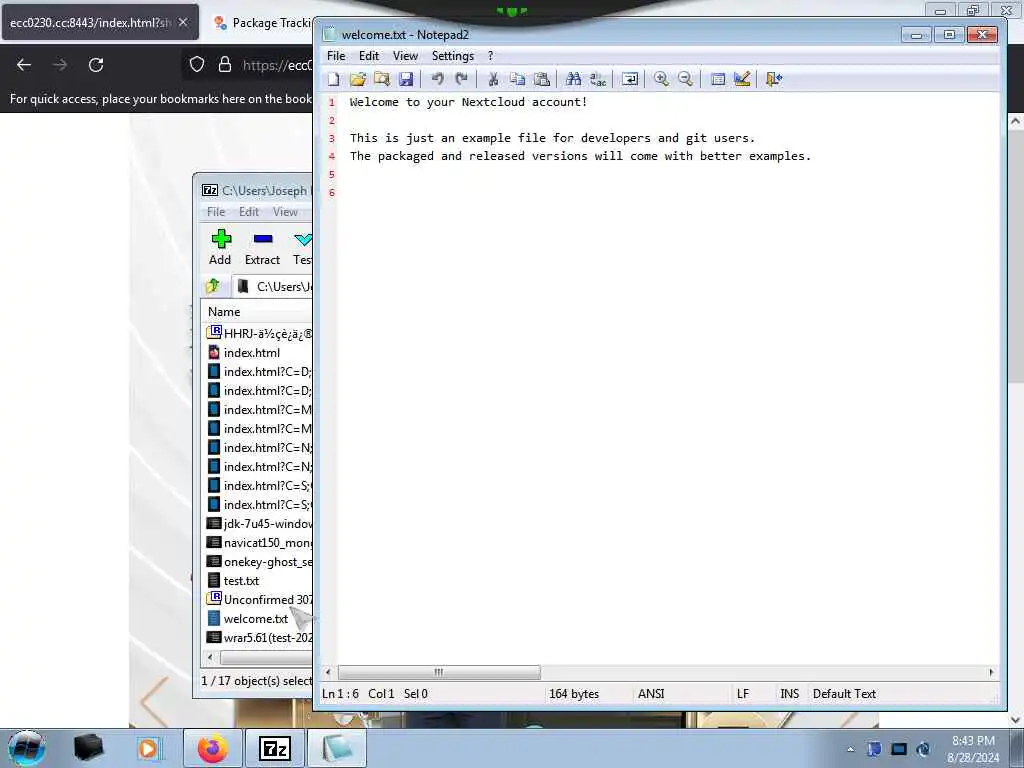Image resolution: width=1024 pixels, height=768 pixels.
Task: Open the customize schemes icon
Action: [742, 80]
